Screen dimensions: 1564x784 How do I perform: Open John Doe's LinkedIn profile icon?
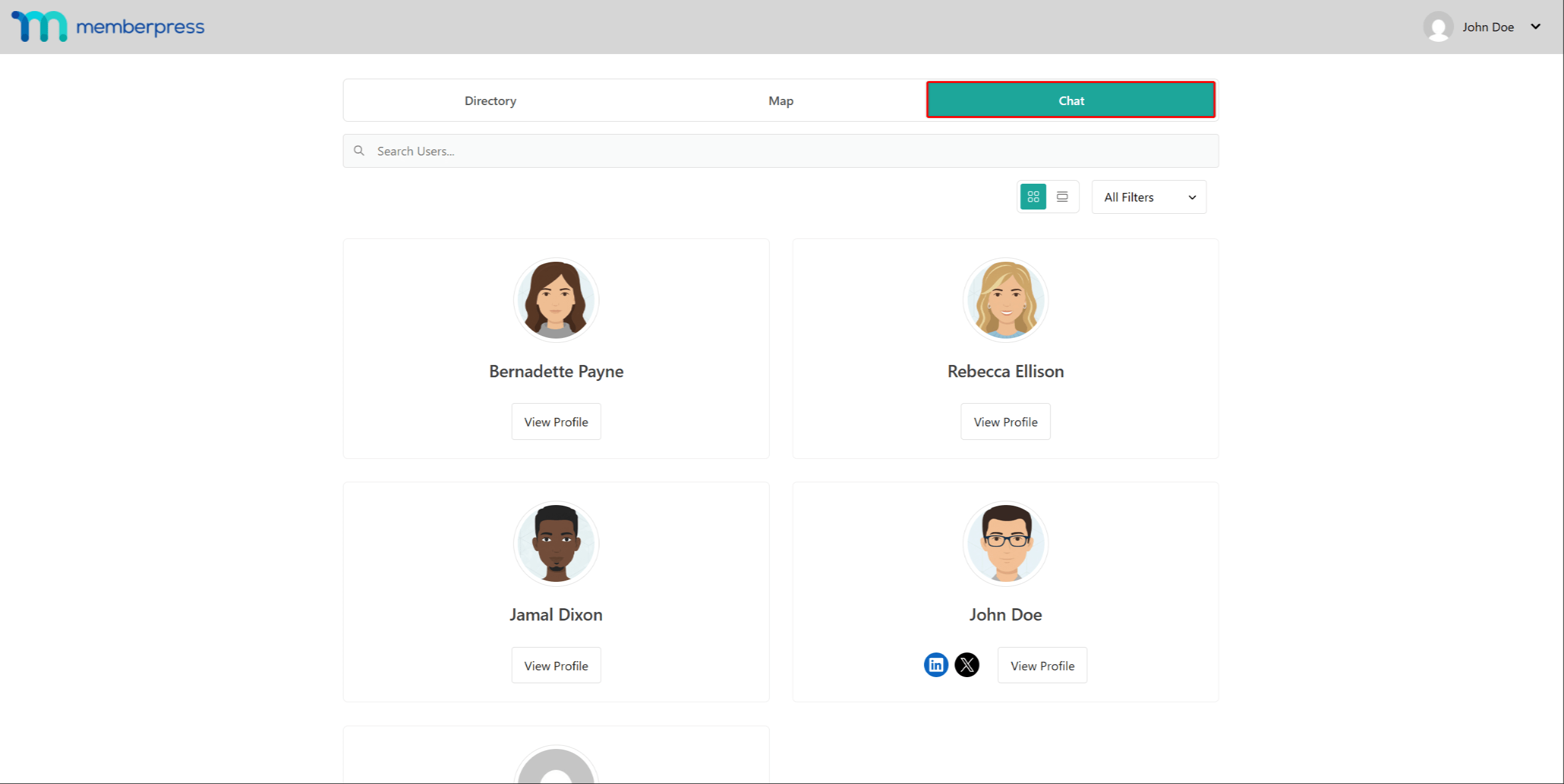pyautogui.click(x=936, y=665)
